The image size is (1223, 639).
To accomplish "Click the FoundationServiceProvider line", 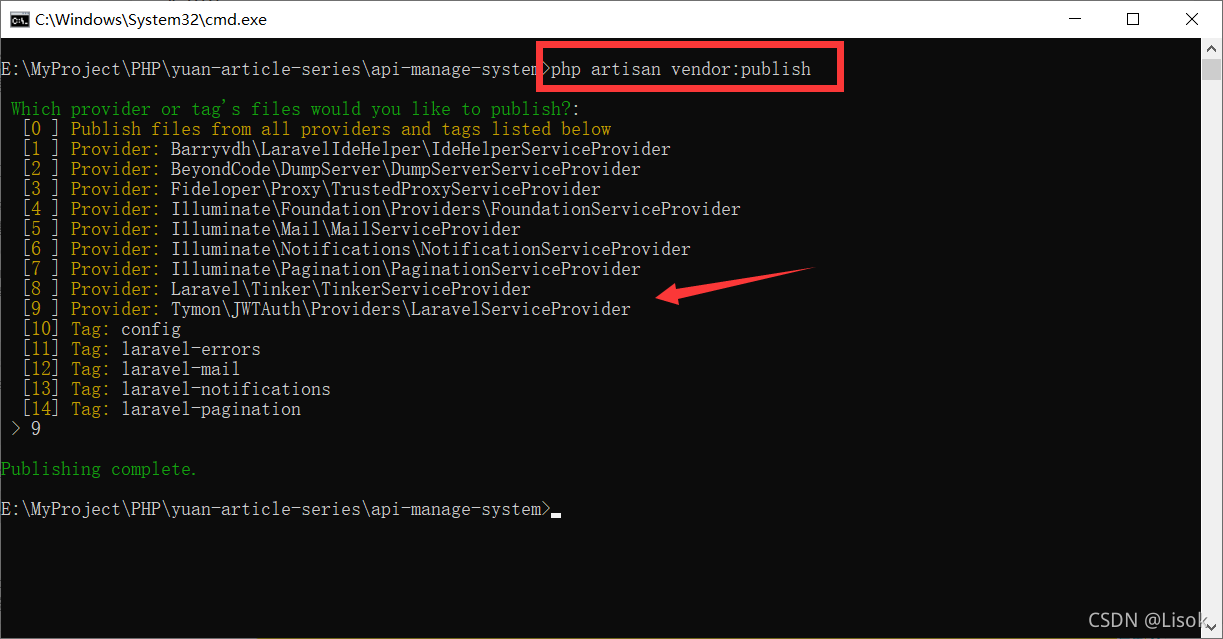I will point(381,209).
